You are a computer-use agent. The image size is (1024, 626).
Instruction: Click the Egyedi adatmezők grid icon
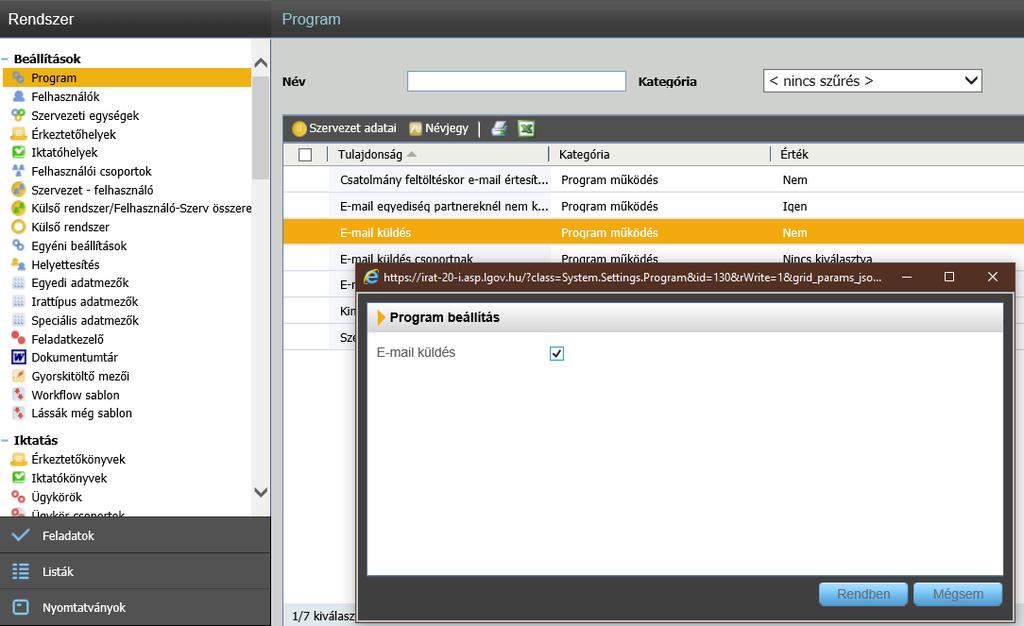point(18,283)
